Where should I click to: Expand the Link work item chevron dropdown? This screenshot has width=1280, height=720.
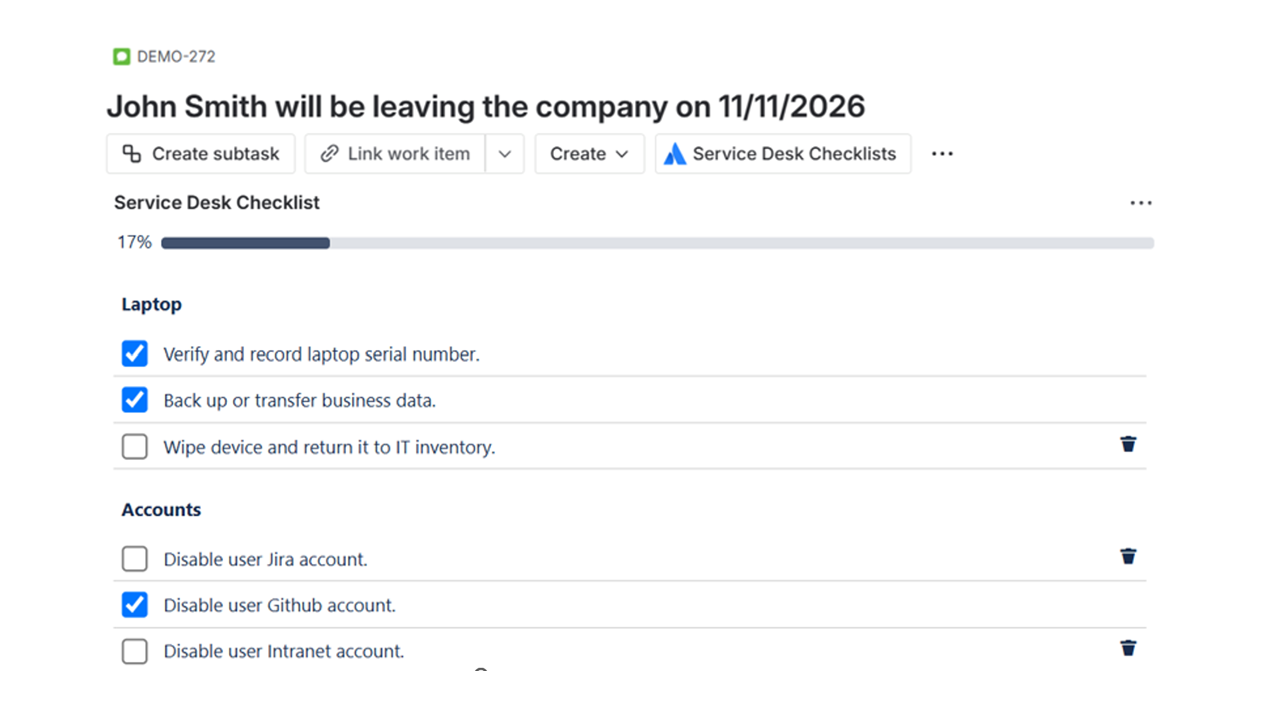pyautogui.click(x=505, y=153)
